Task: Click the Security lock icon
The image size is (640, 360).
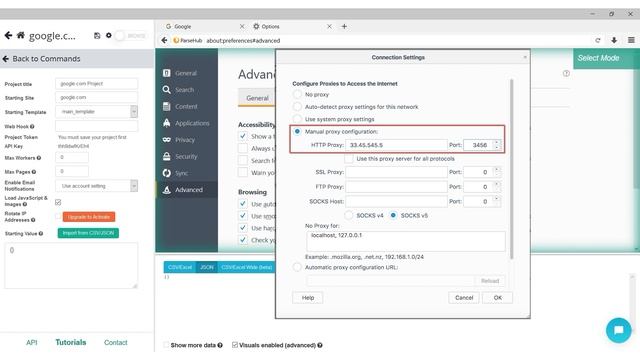Action: click(x=167, y=156)
